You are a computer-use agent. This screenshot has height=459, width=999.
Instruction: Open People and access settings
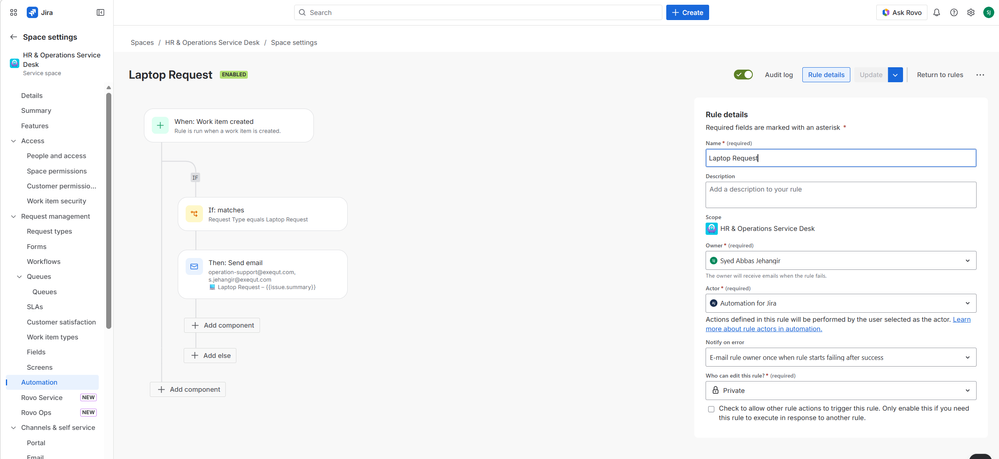coord(56,156)
